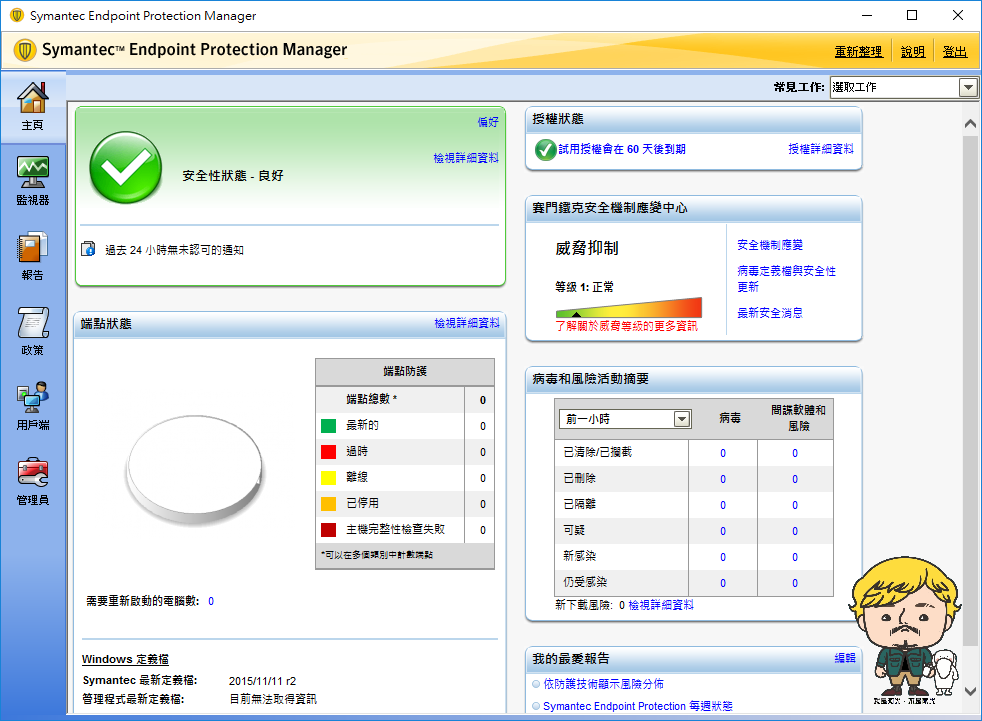Click 威脅抑制 heading
This screenshot has height=721, width=982.
[587, 248]
